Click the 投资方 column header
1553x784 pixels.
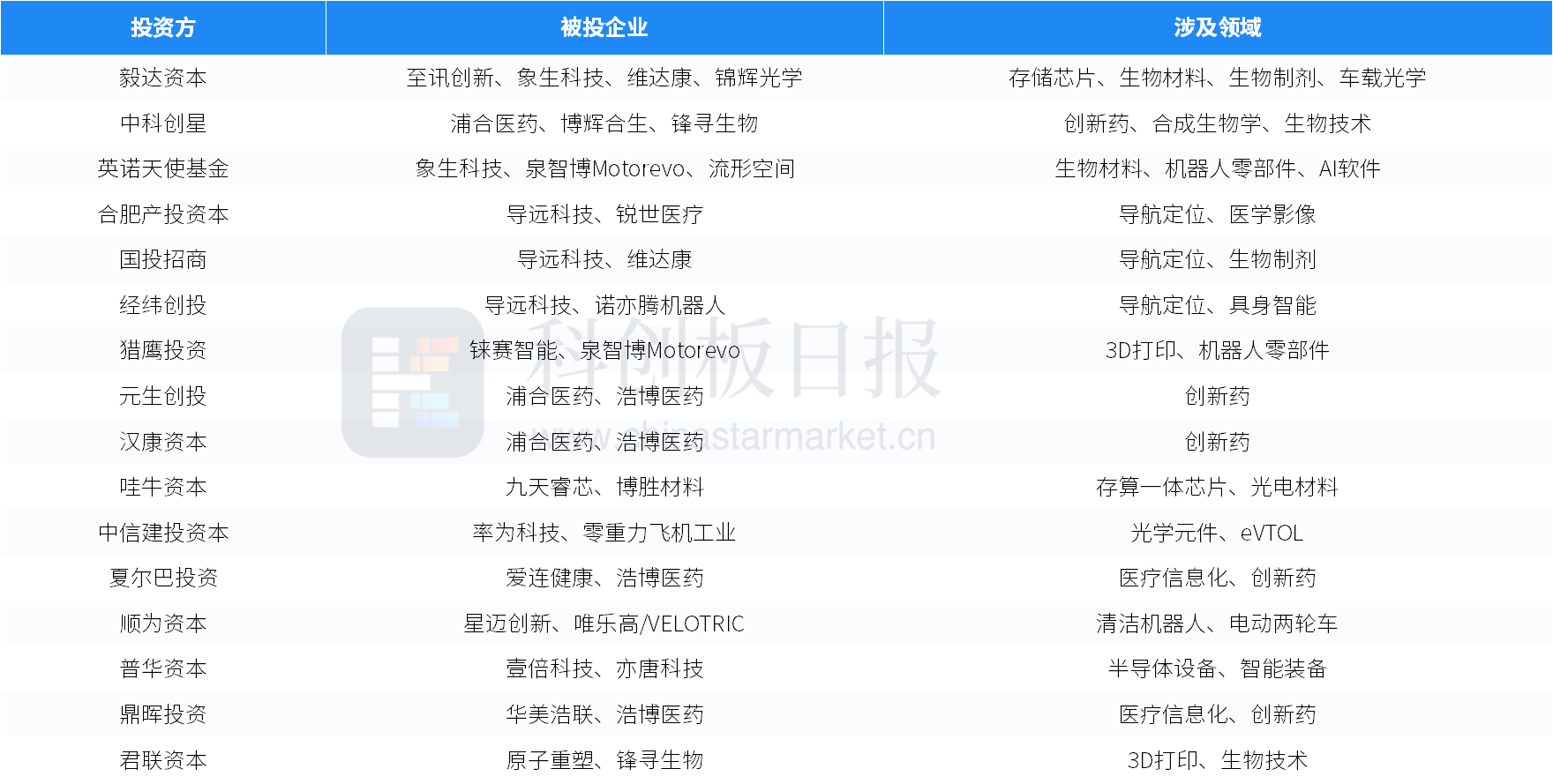click(163, 27)
